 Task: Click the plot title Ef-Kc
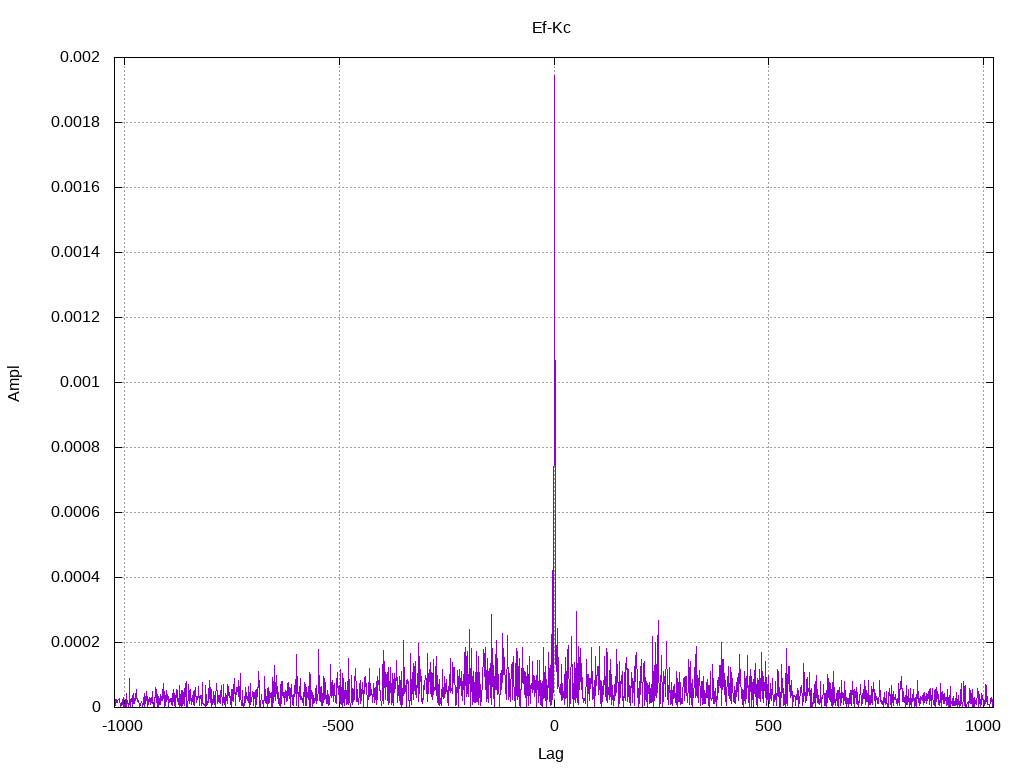(x=551, y=27)
